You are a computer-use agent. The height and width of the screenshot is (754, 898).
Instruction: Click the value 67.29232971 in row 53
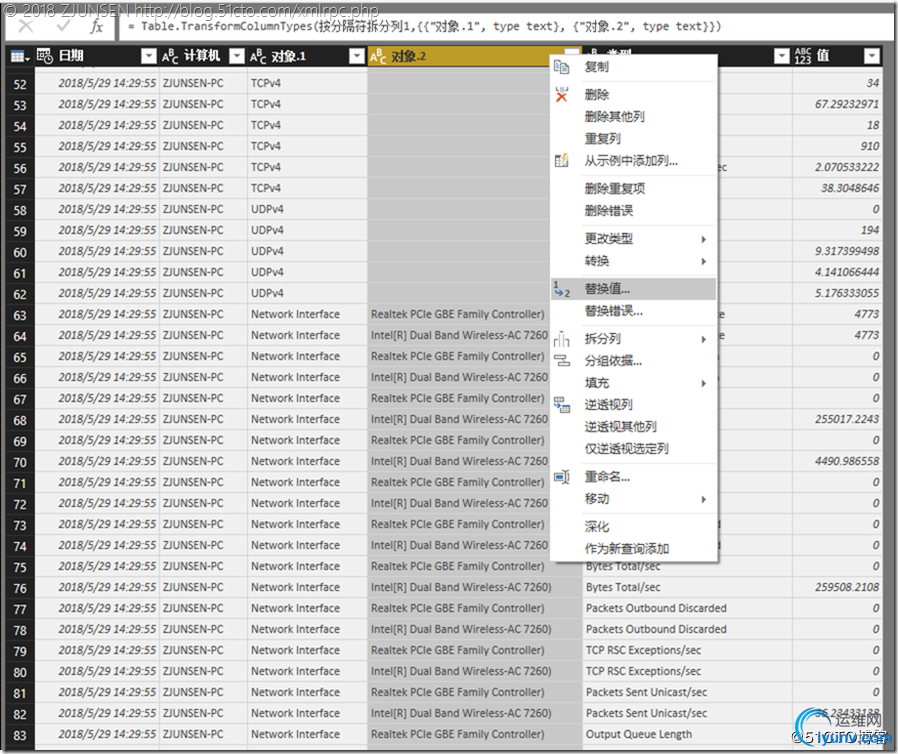(x=846, y=104)
